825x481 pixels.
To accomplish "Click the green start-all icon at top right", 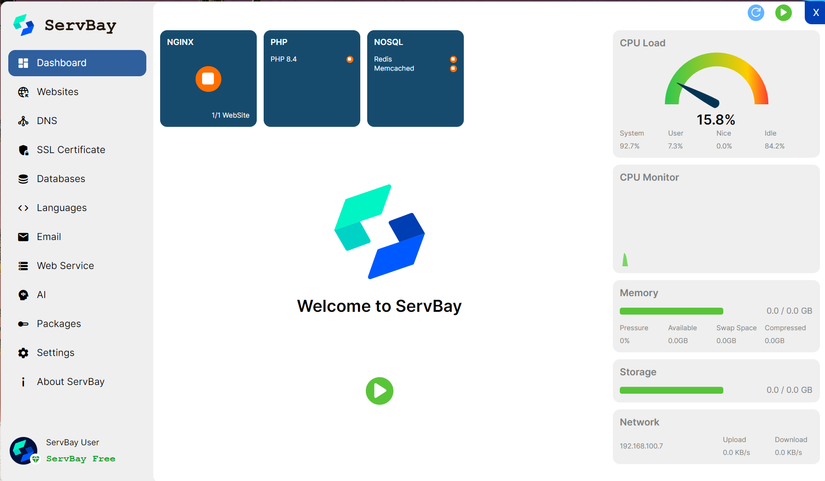I will [x=783, y=13].
